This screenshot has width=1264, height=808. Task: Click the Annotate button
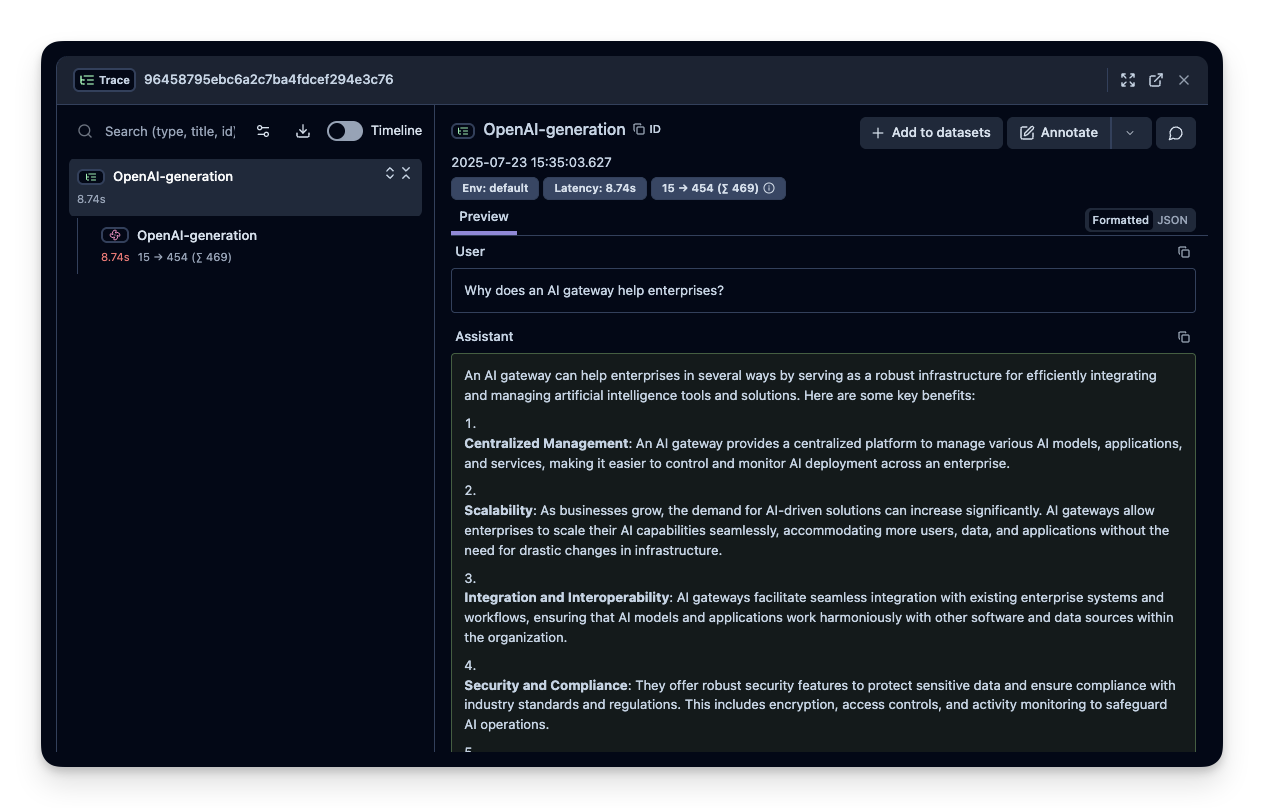click(x=1058, y=133)
